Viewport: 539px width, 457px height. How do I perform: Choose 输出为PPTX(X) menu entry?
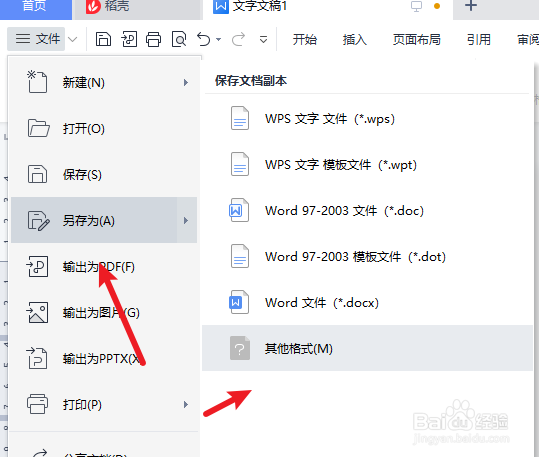coord(104,359)
